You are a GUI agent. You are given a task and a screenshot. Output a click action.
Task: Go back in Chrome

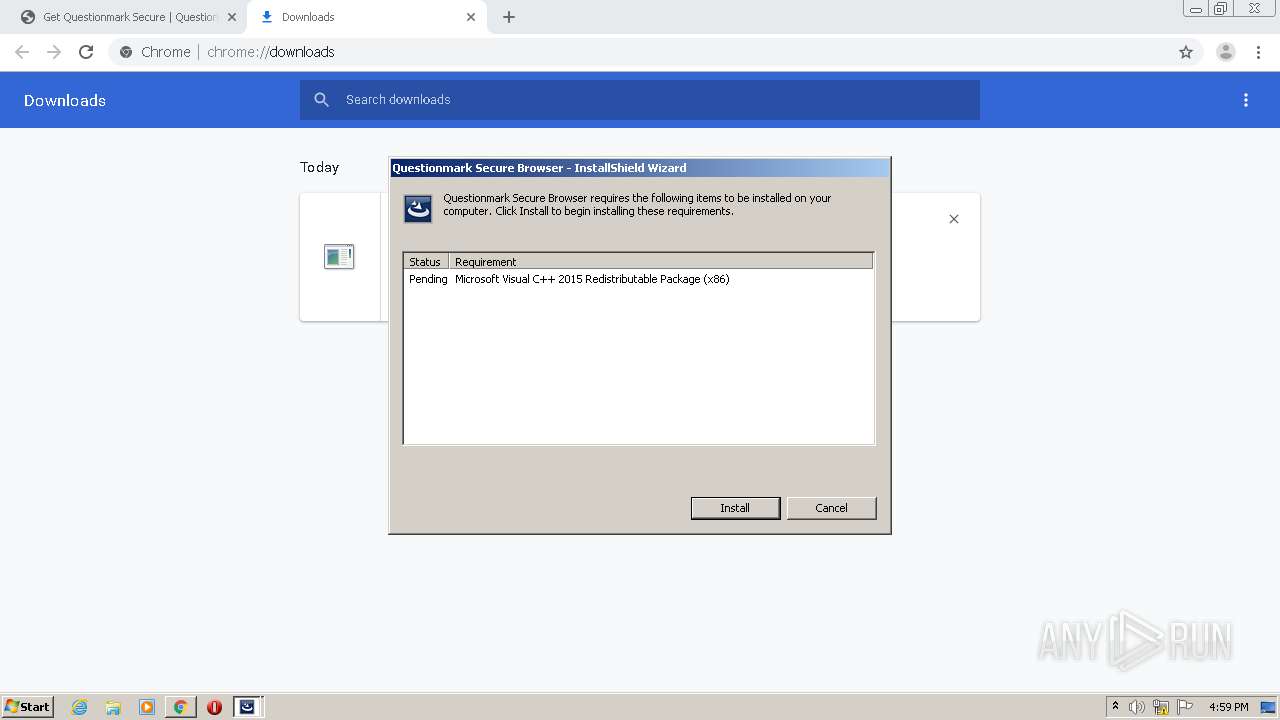(22, 52)
